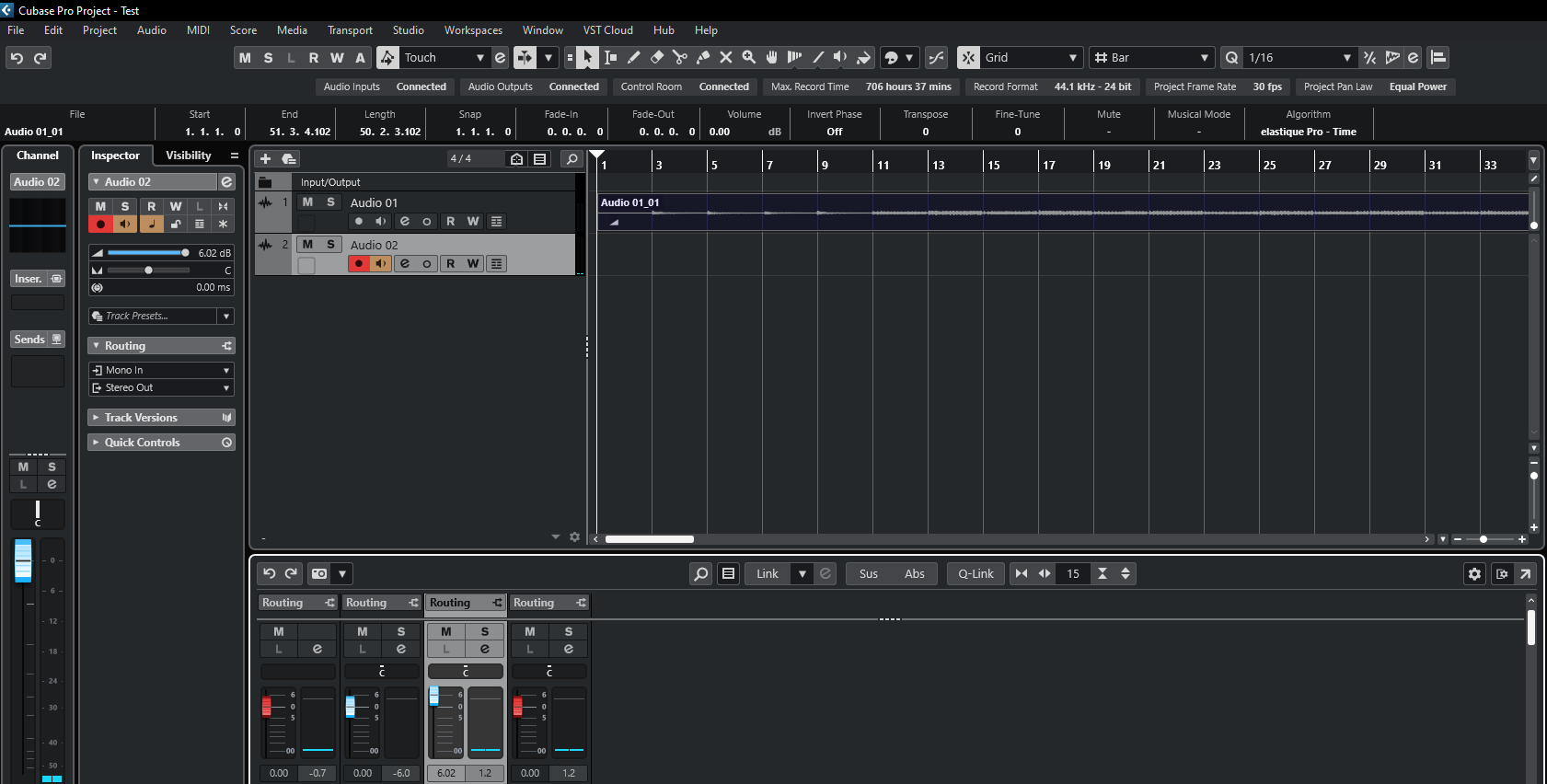Expand the Quick Controls section
This screenshot has height=784, width=1547.
coord(161,443)
